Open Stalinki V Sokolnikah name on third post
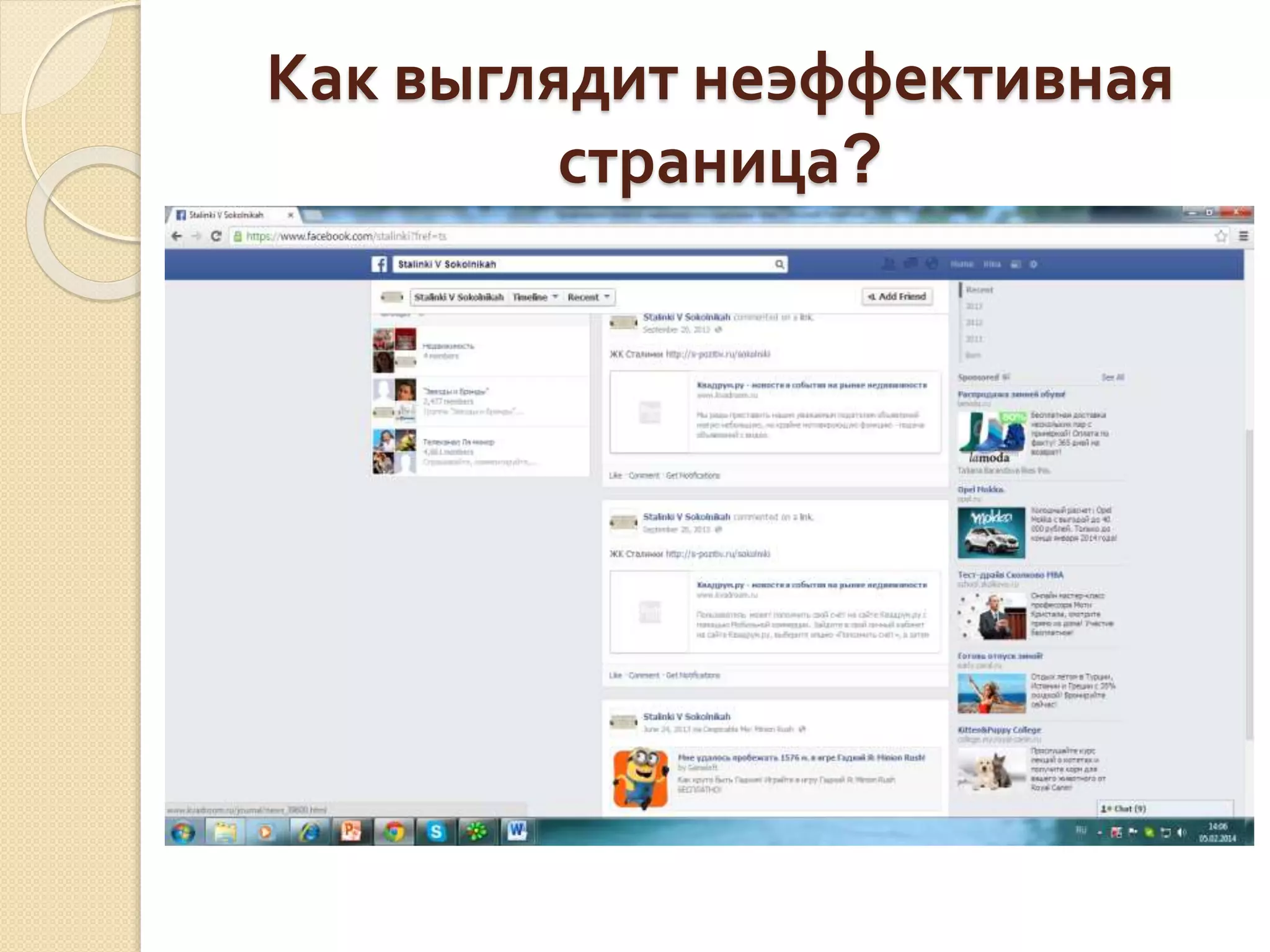Viewport: 1270px width, 952px height. [x=686, y=717]
